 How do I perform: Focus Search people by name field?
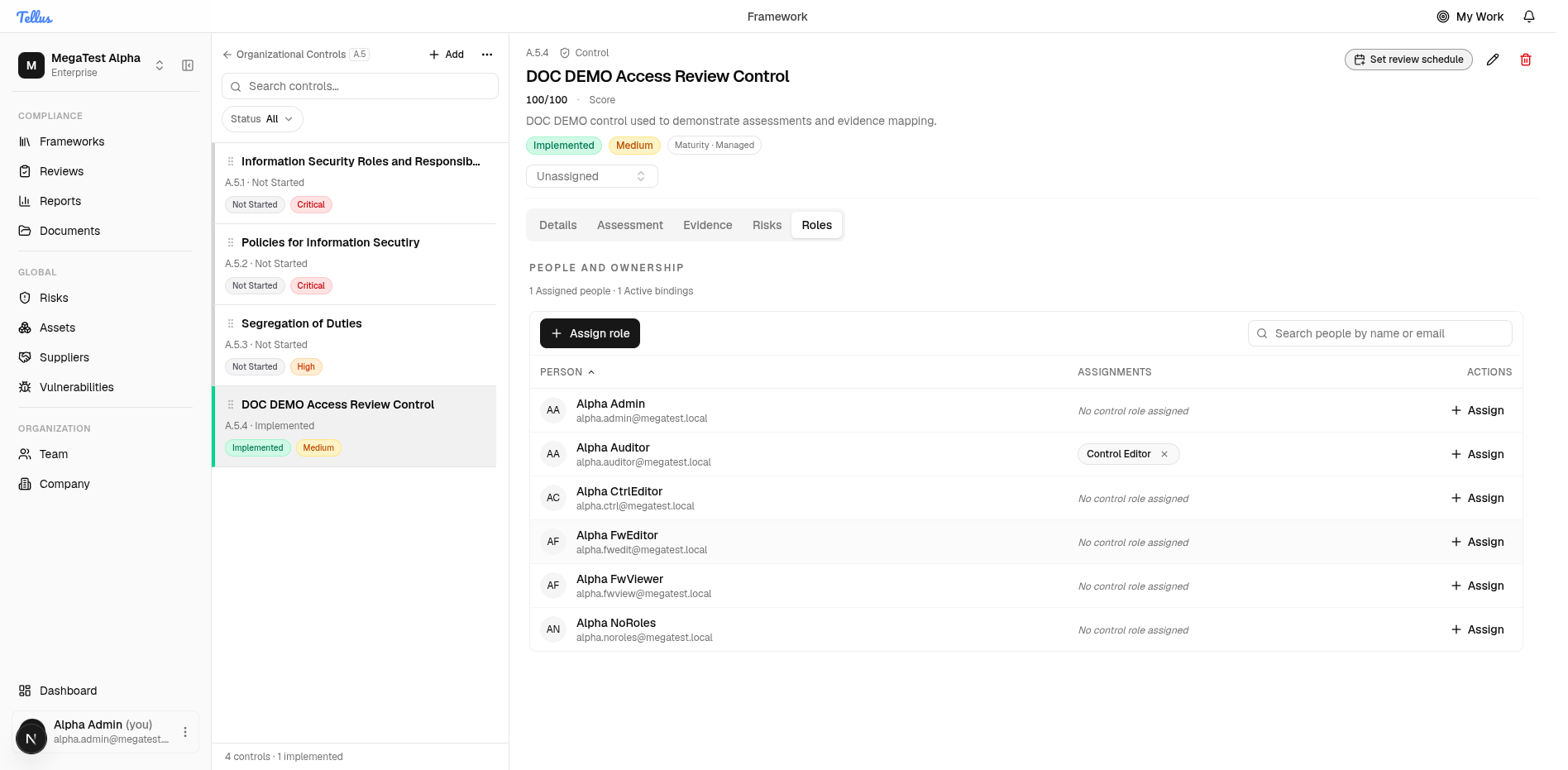[1380, 333]
